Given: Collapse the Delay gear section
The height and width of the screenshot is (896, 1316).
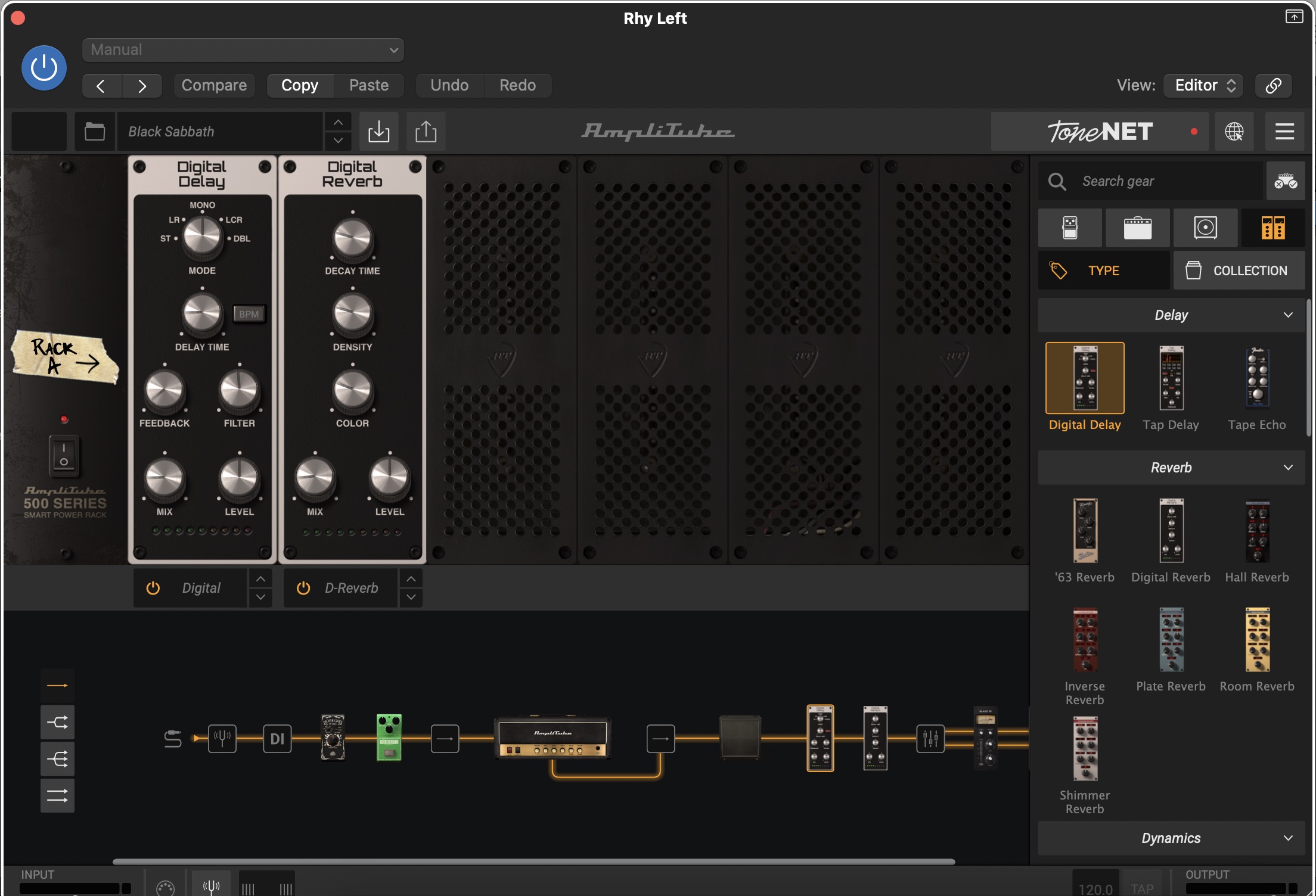Looking at the screenshot, I should click(1171, 315).
